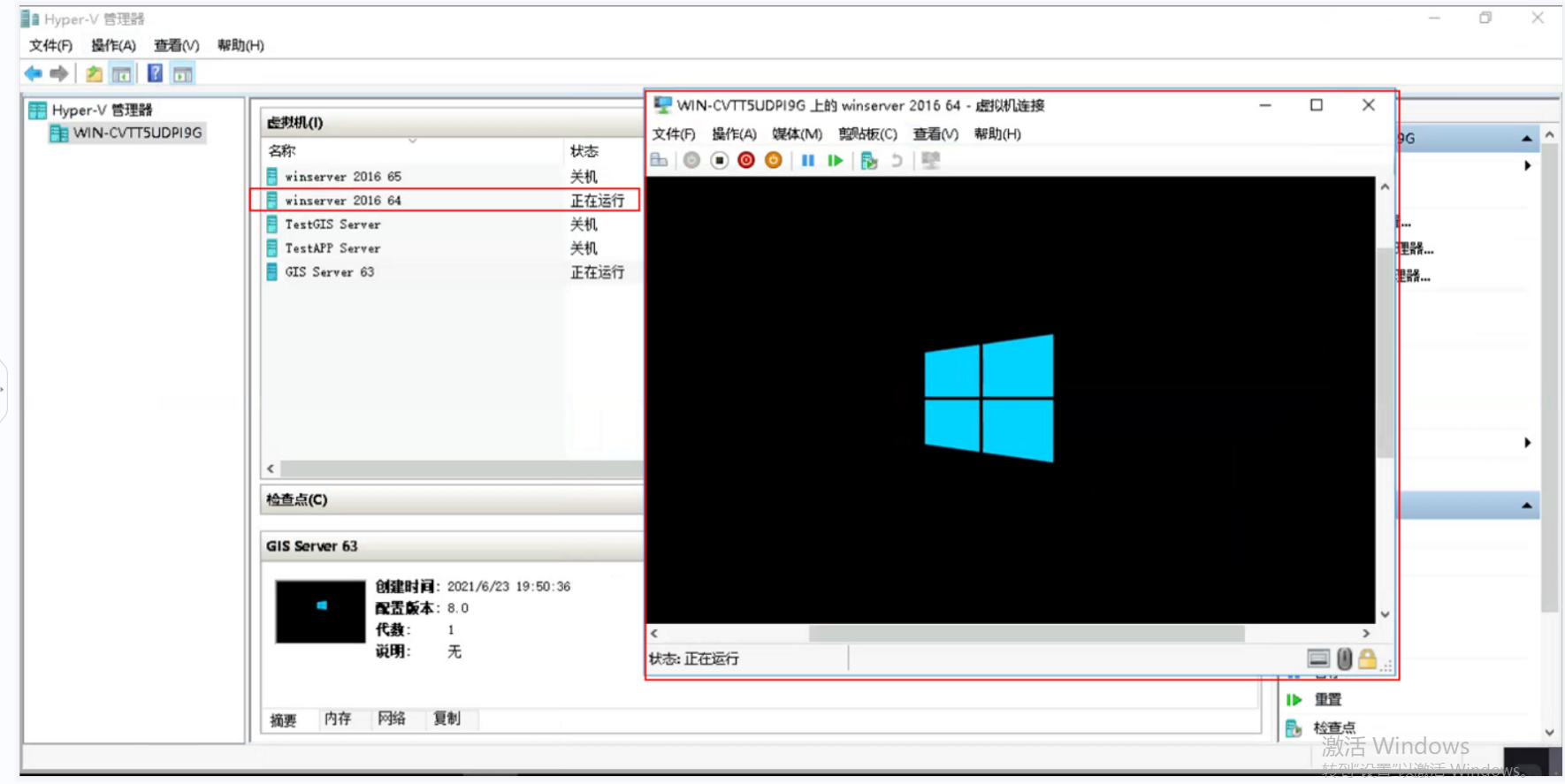Screen dimensions: 1565x784
Task: Select the TestGIS Server virtual machine row
Action: coord(332,225)
